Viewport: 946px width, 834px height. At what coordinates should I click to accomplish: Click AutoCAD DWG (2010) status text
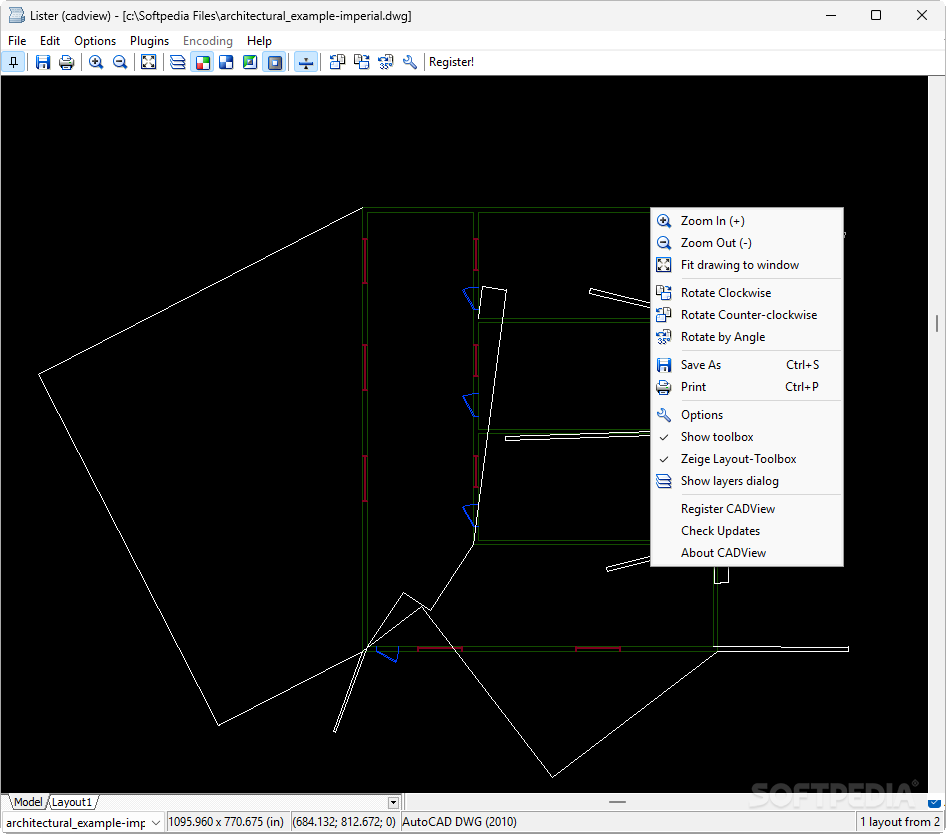(x=459, y=822)
